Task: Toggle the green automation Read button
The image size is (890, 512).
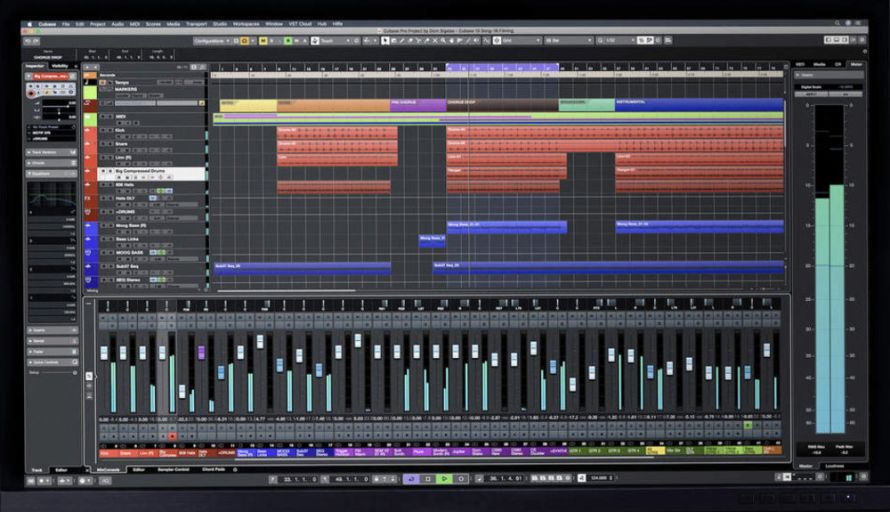Action: [x=288, y=41]
